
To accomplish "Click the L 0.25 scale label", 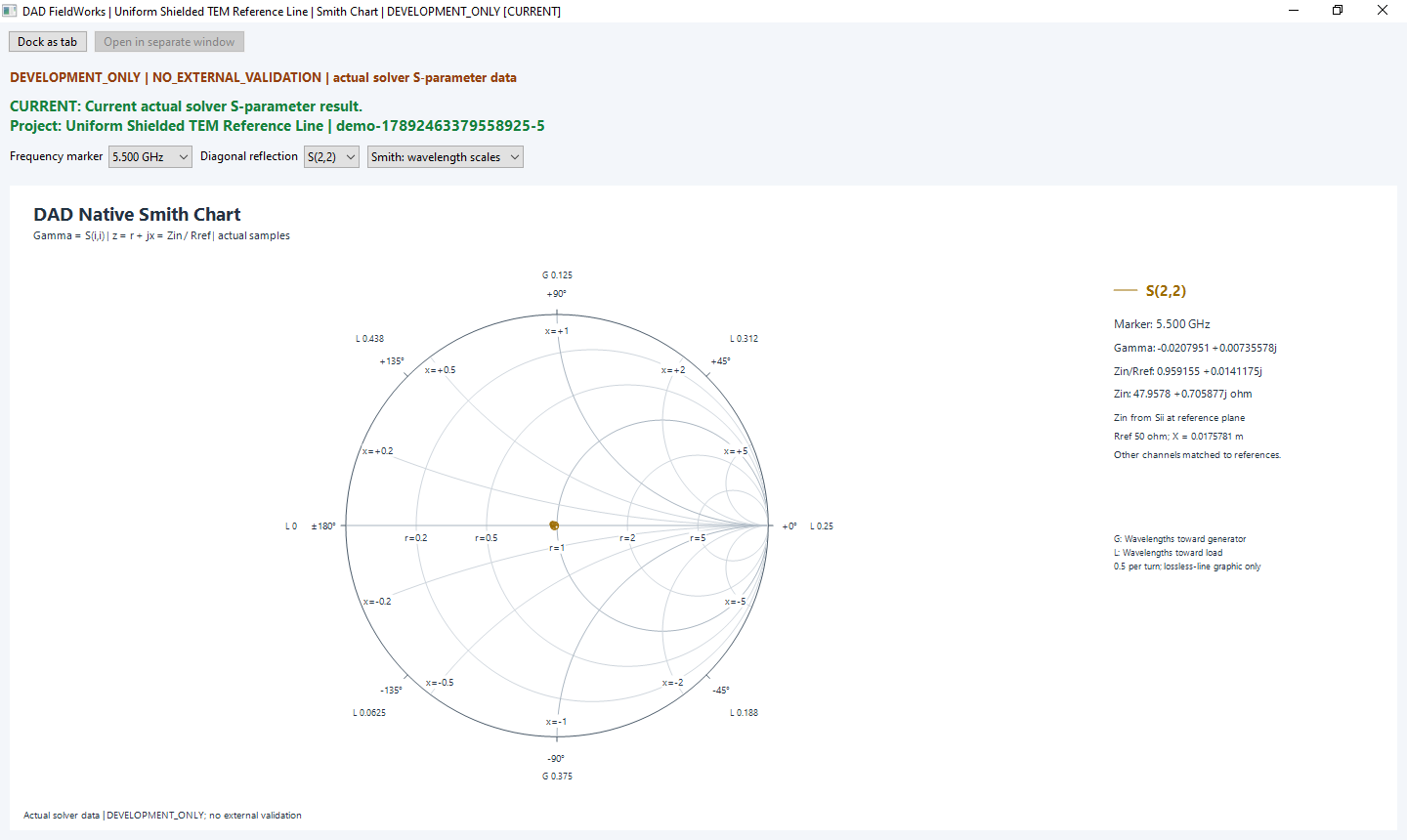I will [x=822, y=526].
